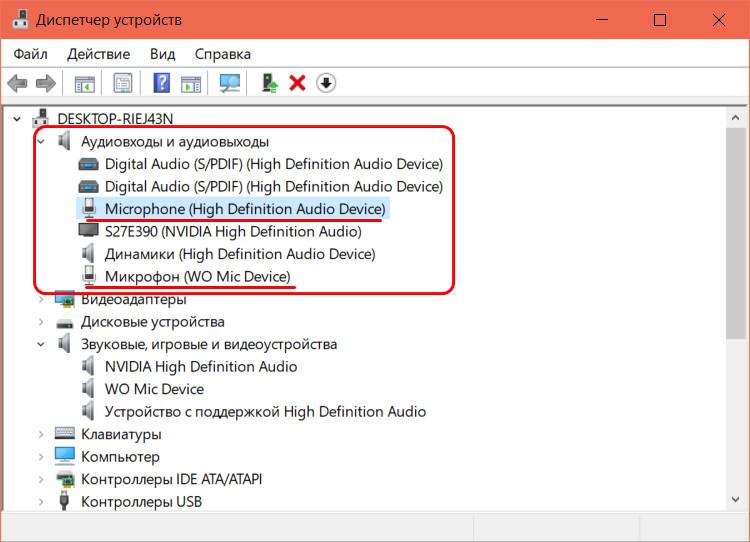This screenshot has height=542, width=750.
Task: Click the icon of the first Digital Audio (S/PDIF) row
Action: tap(88, 164)
